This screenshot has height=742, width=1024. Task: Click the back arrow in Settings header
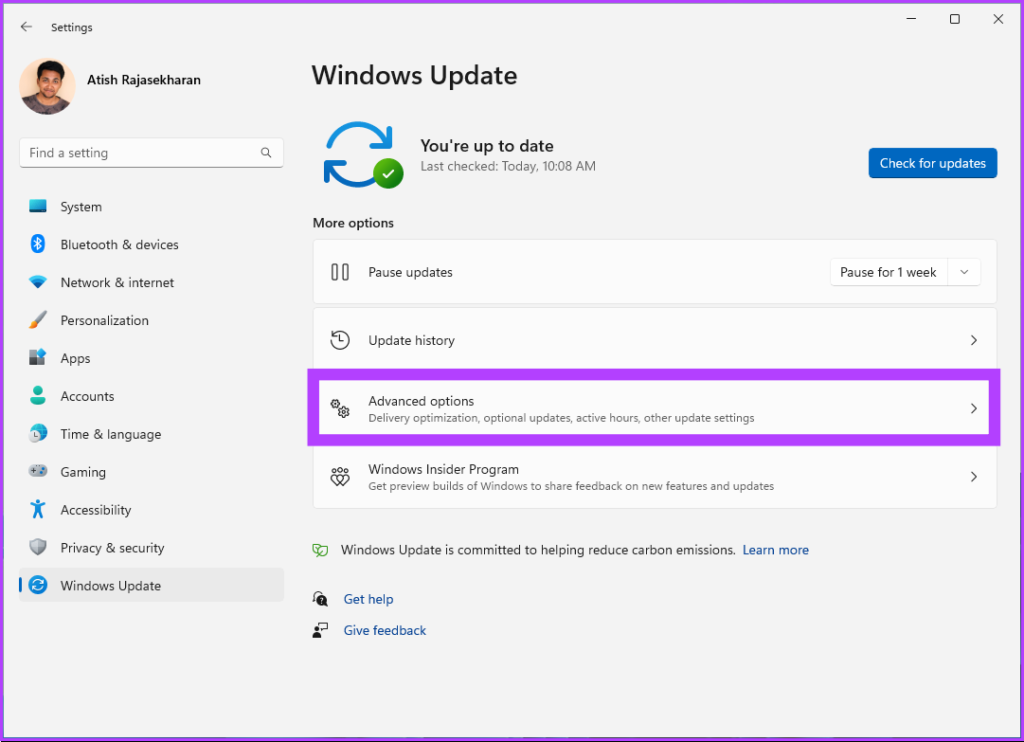pos(26,27)
